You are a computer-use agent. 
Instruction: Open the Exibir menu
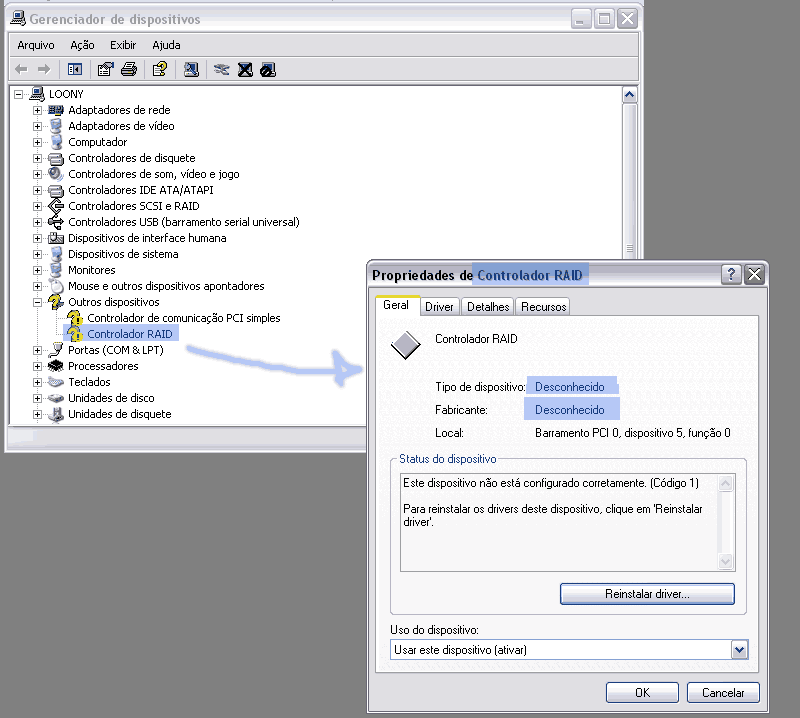123,45
